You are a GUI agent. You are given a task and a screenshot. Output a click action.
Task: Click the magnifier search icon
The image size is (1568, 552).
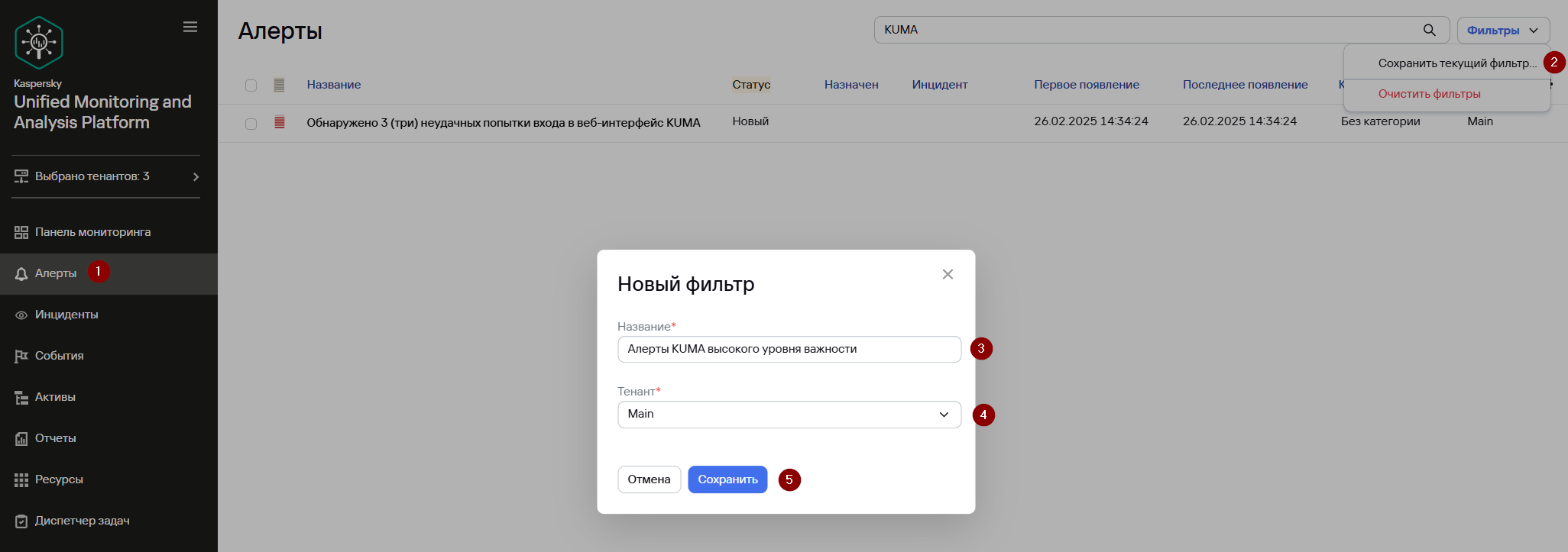[1429, 30]
